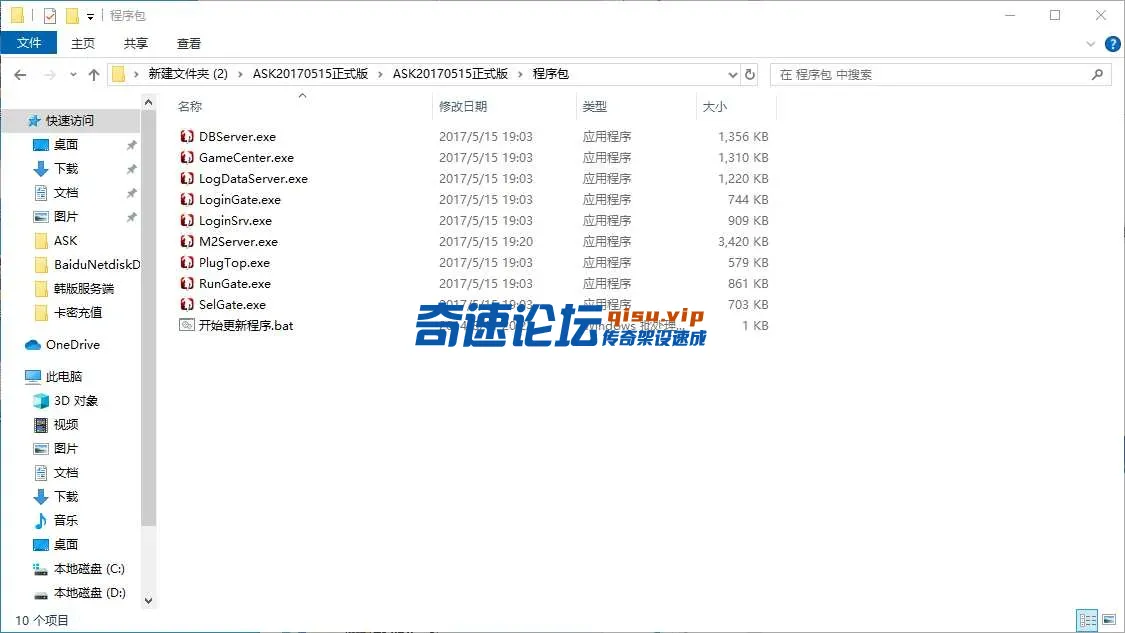This screenshot has width=1125, height=633.
Task: Switch to the 共享 ribbon tab
Action: pos(136,44)
